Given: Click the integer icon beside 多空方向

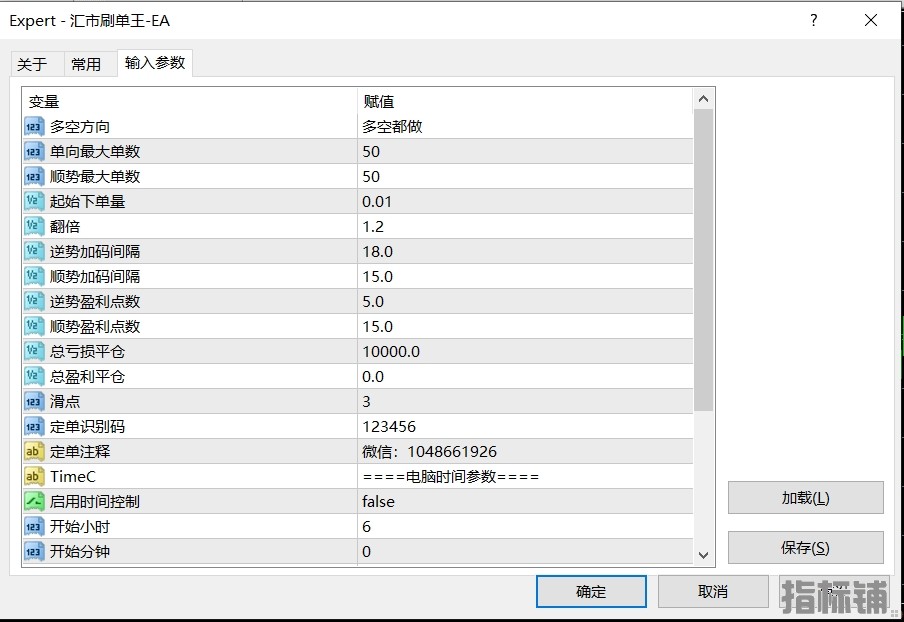Looking at the screenshot, I should click(x=34, y=127).
